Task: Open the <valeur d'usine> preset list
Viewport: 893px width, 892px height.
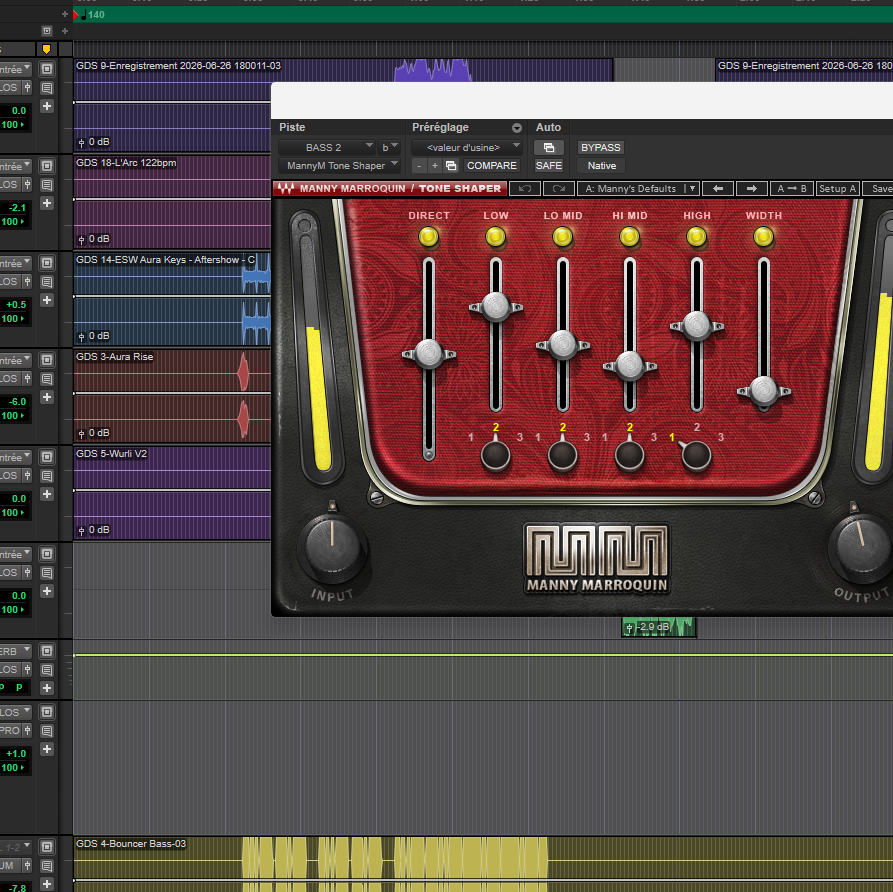Action: click(466, 148)
